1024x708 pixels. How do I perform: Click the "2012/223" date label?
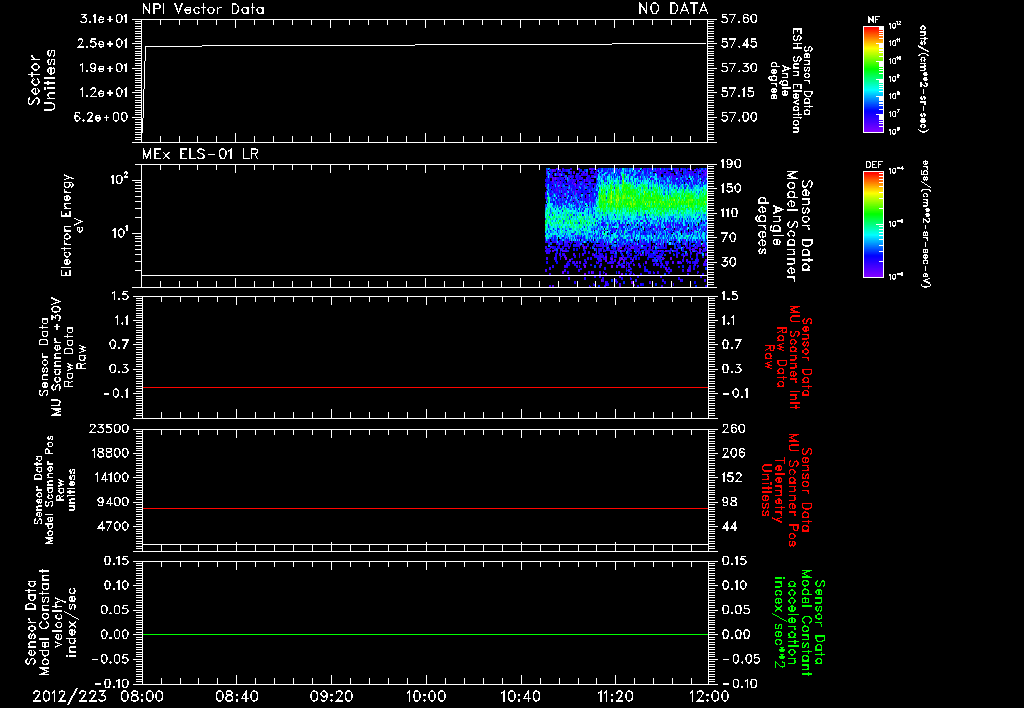pyautogui.click(x=69, y=696)
